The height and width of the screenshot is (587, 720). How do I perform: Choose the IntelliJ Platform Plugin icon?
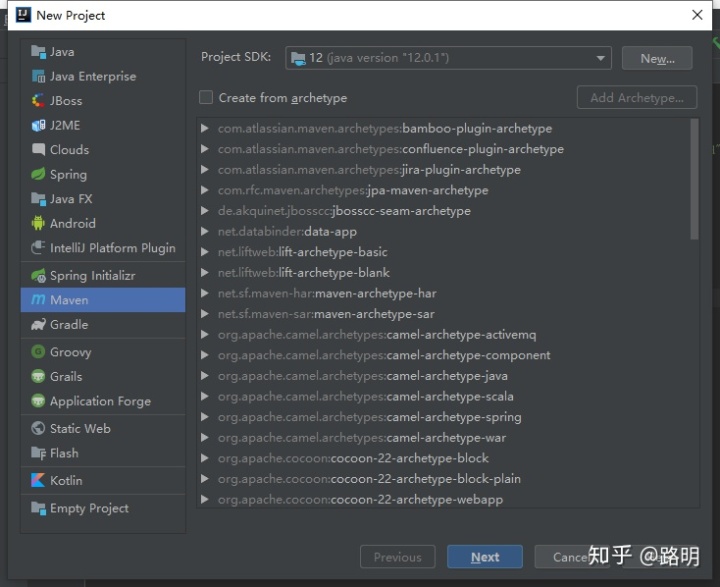click(38, 248)
